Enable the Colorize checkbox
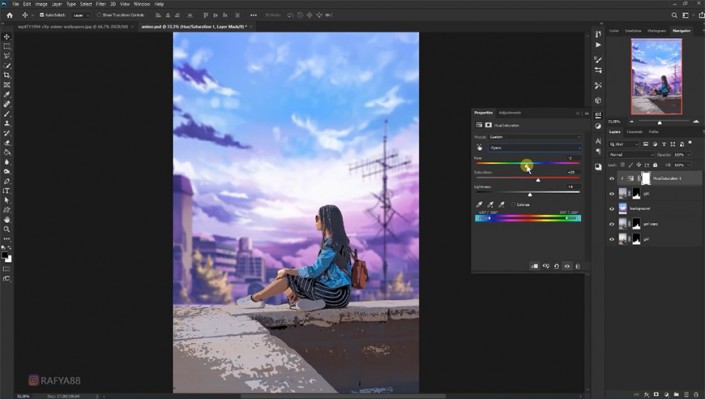 (513, 205)
